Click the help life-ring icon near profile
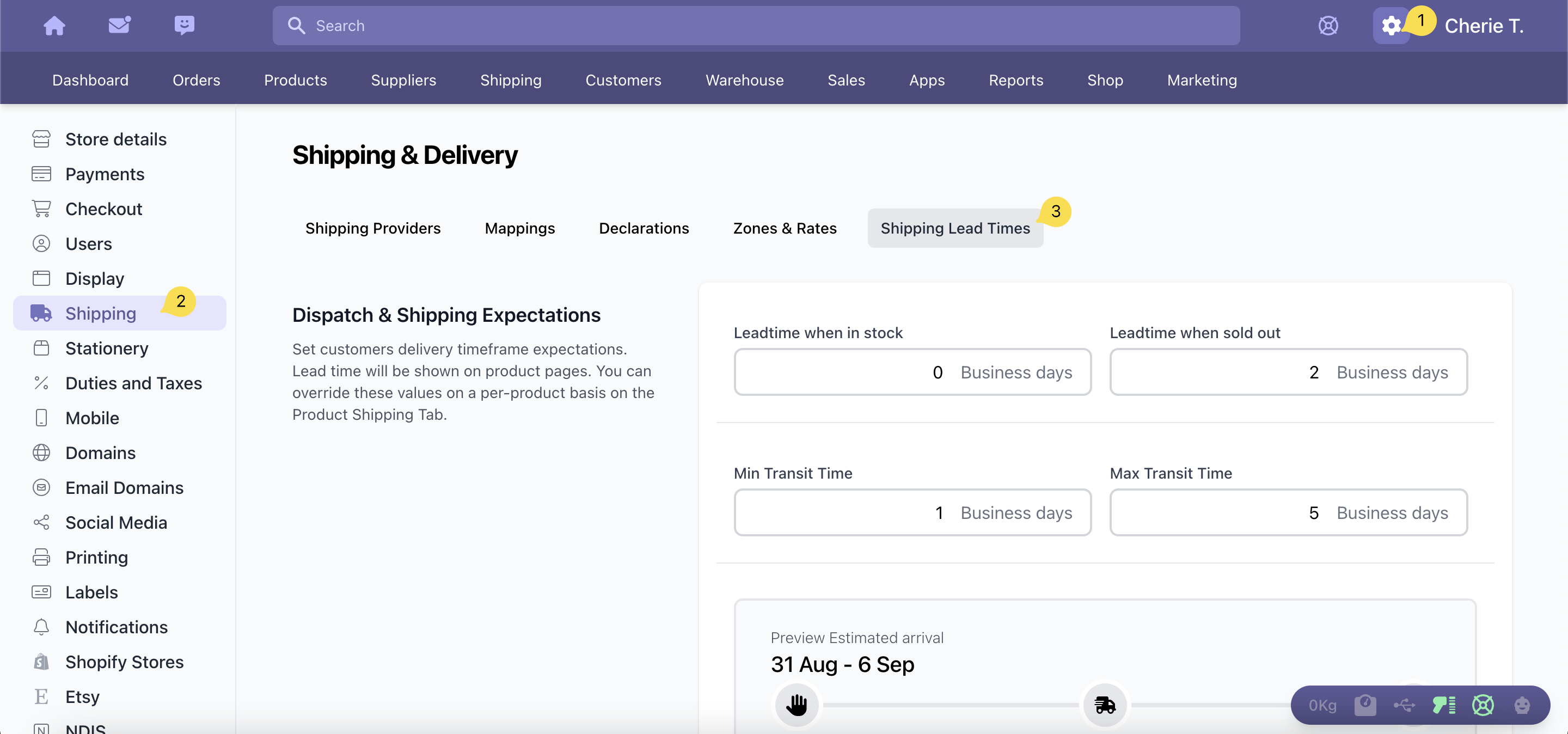 1328,26
